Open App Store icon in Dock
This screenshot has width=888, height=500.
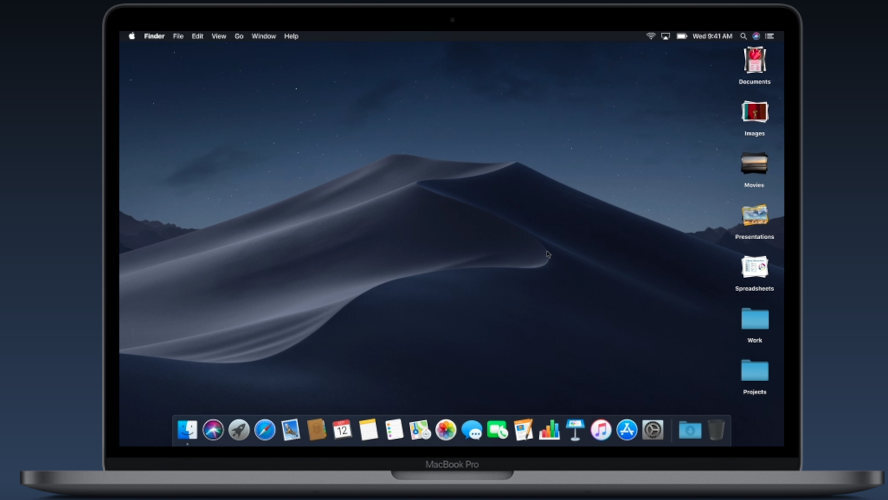click(627, 430)
